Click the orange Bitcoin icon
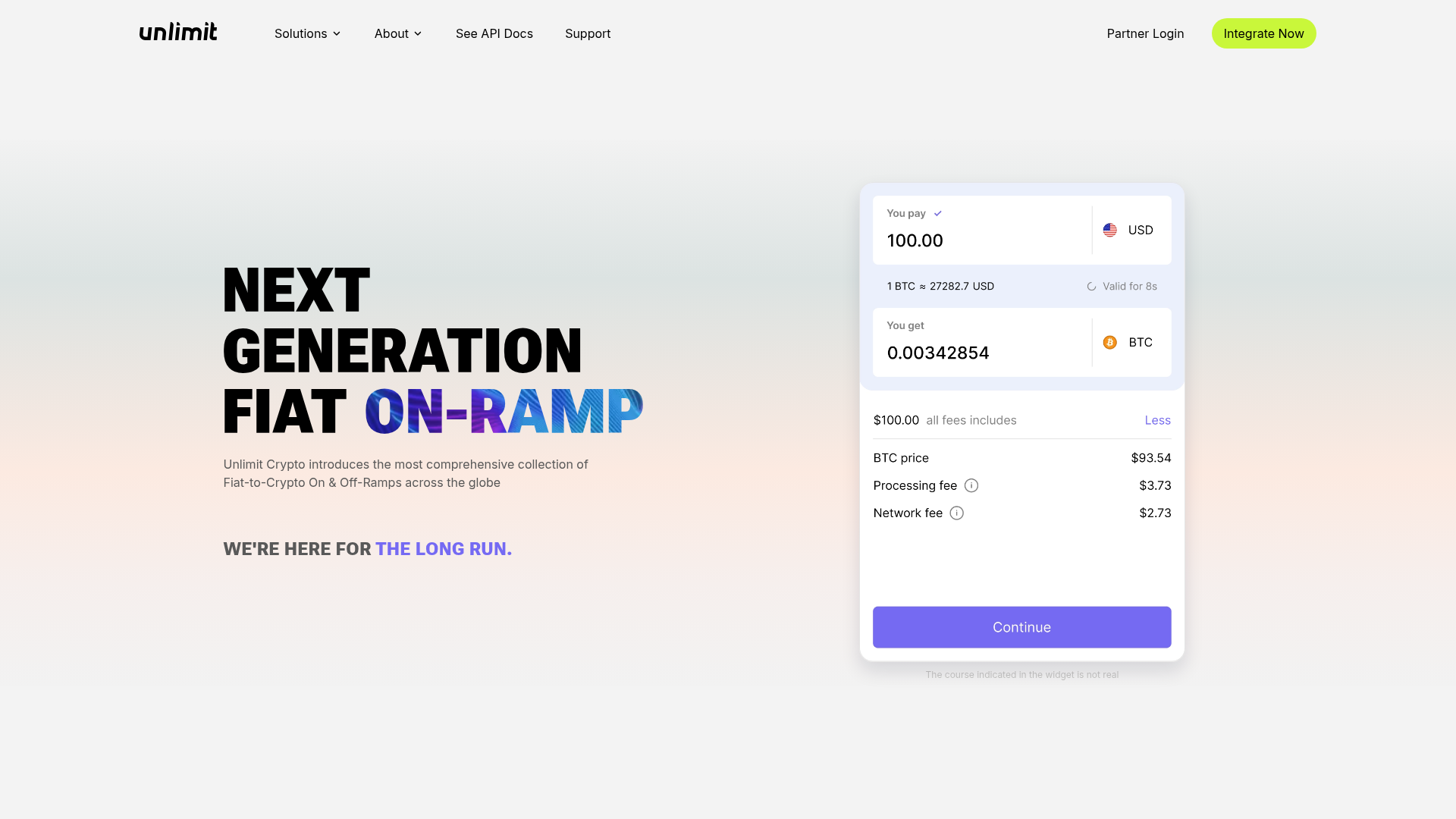 (1109, 342)
